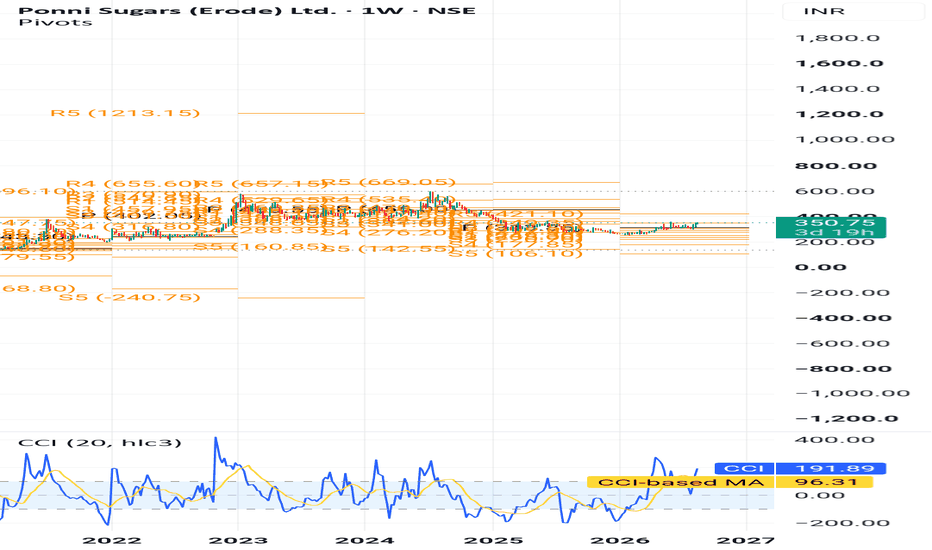The width and height of the screenshot is (932, 550).
Task: Click the 2027 time axis label
Action: click(x=745, y=540)
